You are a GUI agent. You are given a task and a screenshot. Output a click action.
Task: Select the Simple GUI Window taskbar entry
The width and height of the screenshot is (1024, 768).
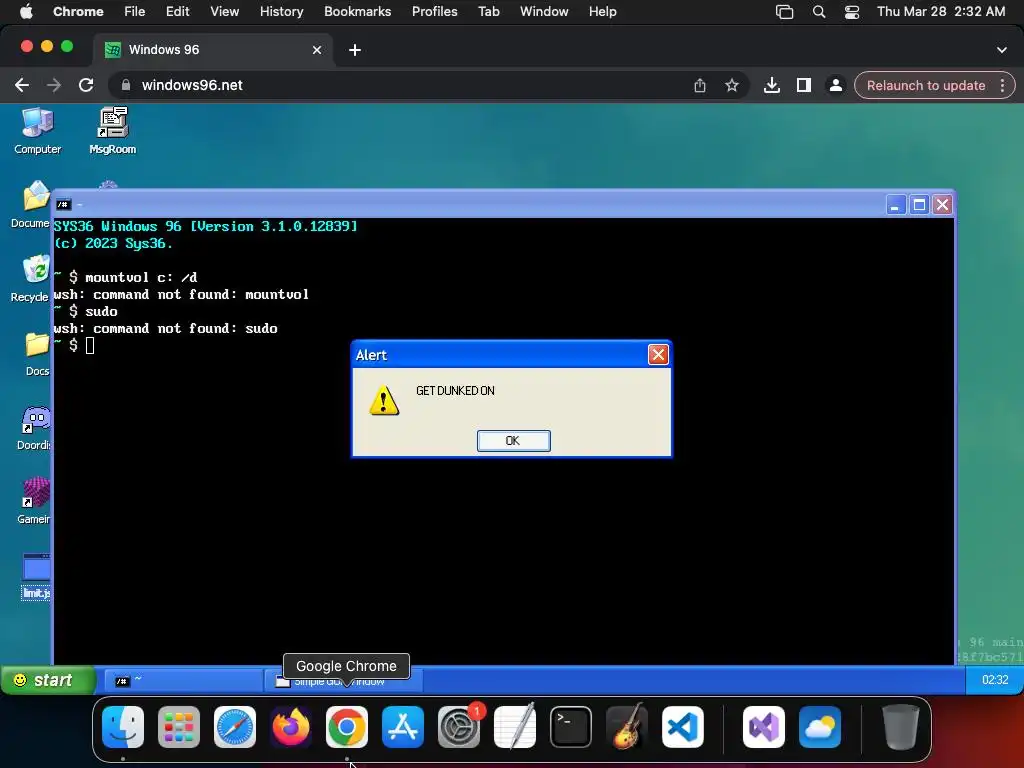click(x=344, y=682)
